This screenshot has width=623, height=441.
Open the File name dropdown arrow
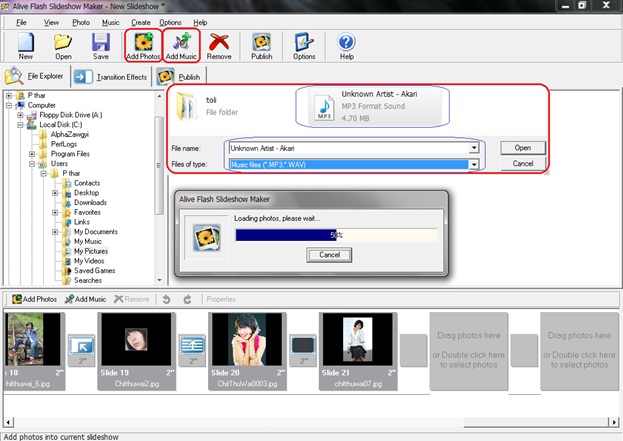click(474, 148)
